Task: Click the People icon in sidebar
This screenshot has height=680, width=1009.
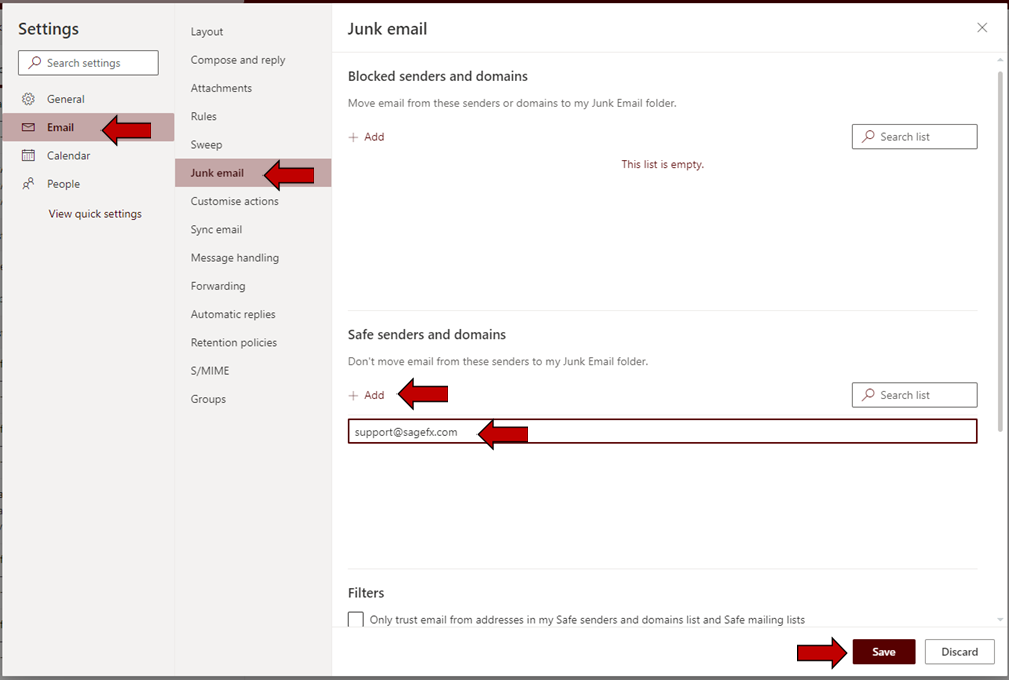Action: 28,184
